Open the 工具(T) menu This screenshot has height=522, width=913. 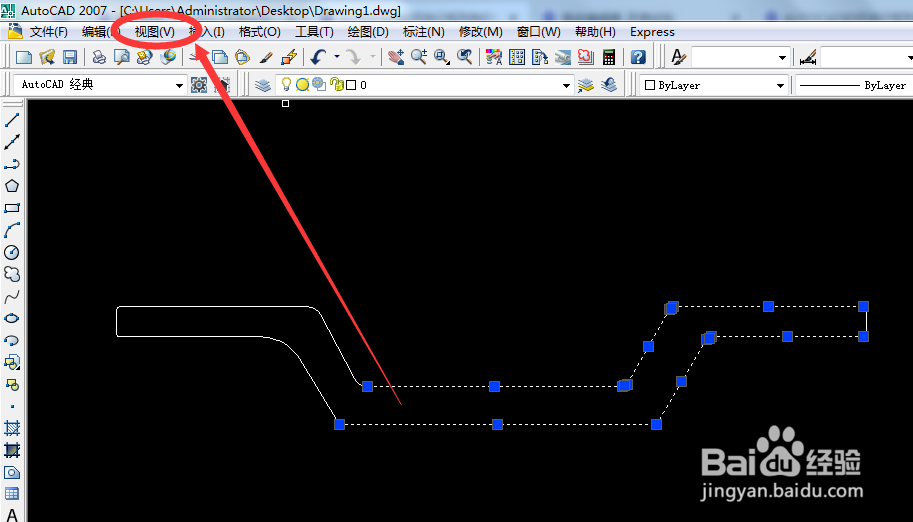coord(314,31)
